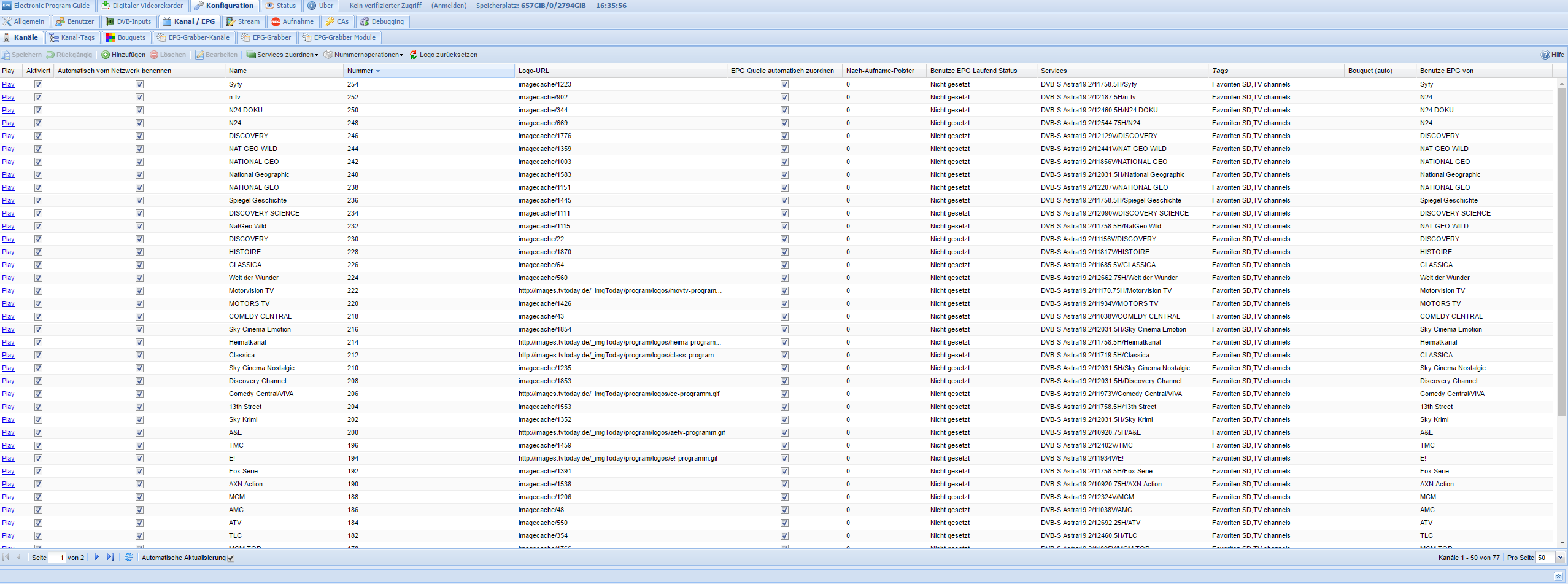Click the Rückgängig undo icon
This screenshot has height=584, width=1568.
point(50,55)
